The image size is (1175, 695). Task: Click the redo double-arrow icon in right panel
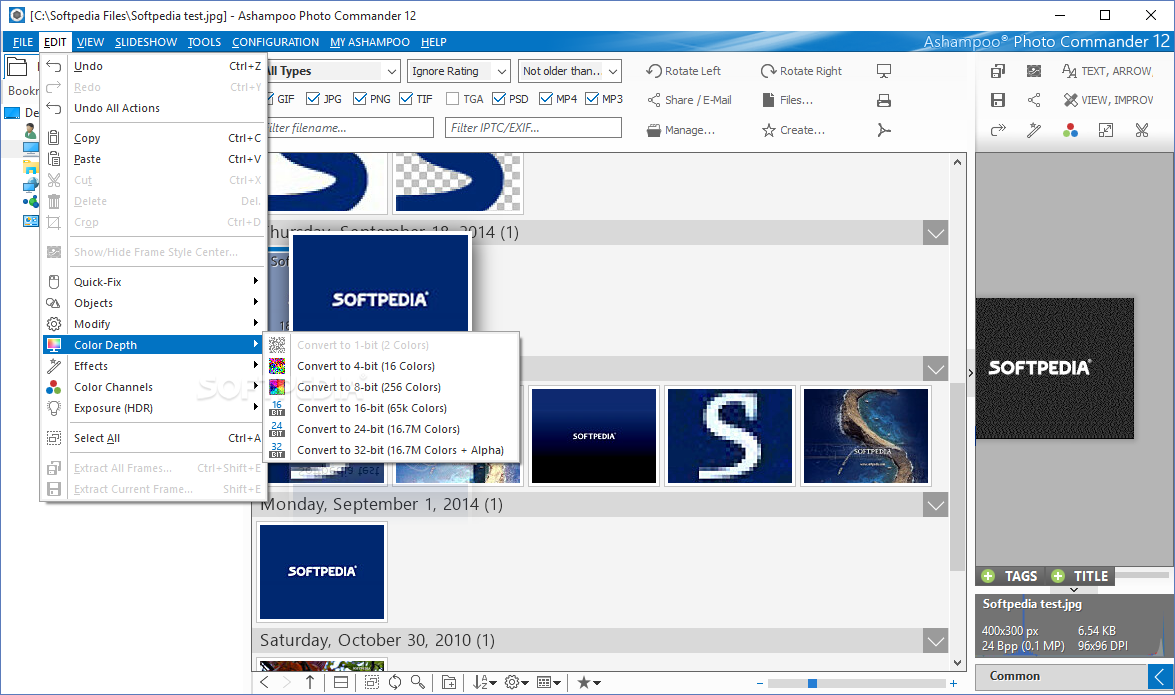(997, 130)
